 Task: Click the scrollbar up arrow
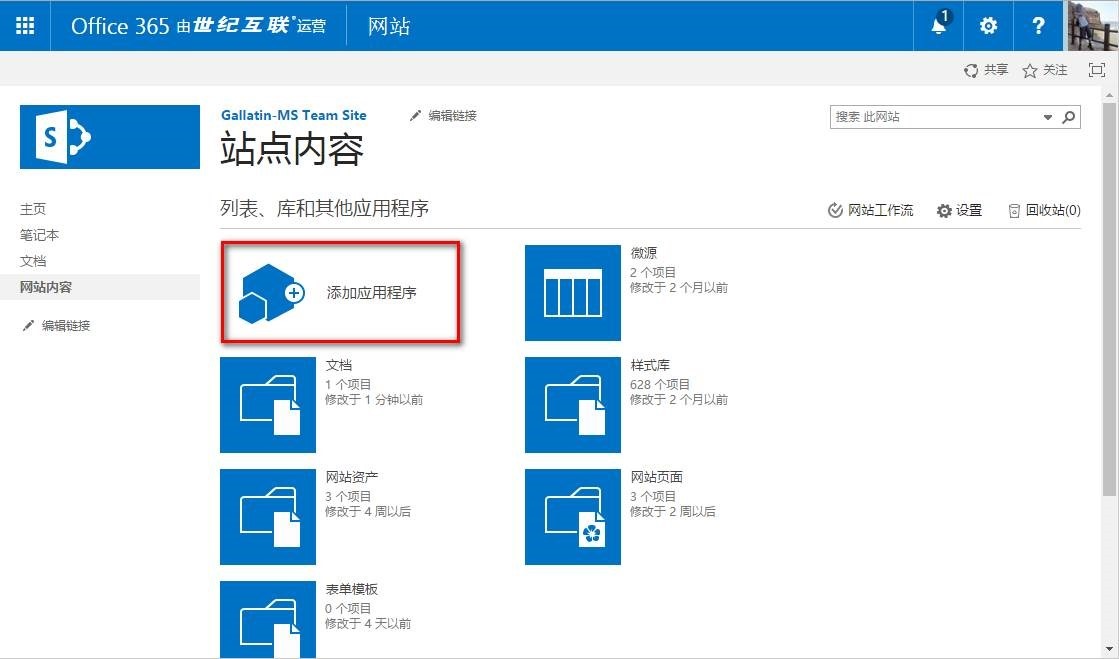(1109, 95)
